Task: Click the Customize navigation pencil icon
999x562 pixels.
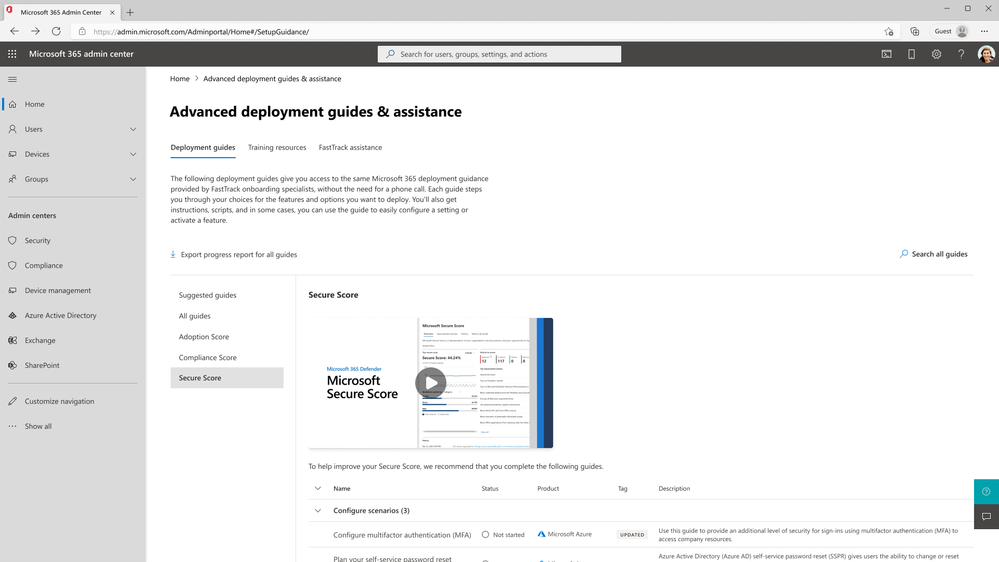Action: click(x=12, y=401)
